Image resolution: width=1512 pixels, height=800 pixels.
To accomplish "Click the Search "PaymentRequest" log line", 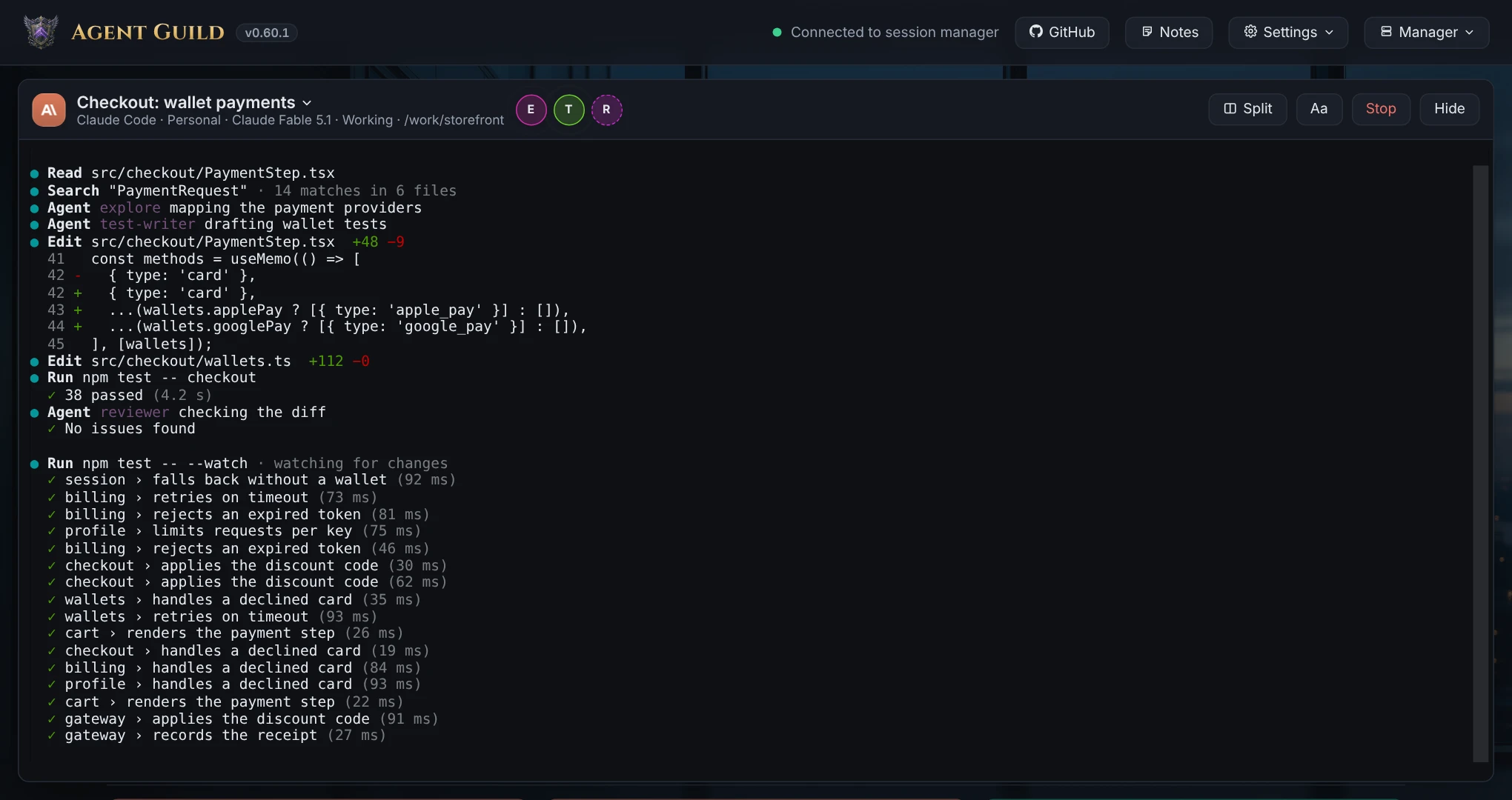I will (x=243, y=190).
